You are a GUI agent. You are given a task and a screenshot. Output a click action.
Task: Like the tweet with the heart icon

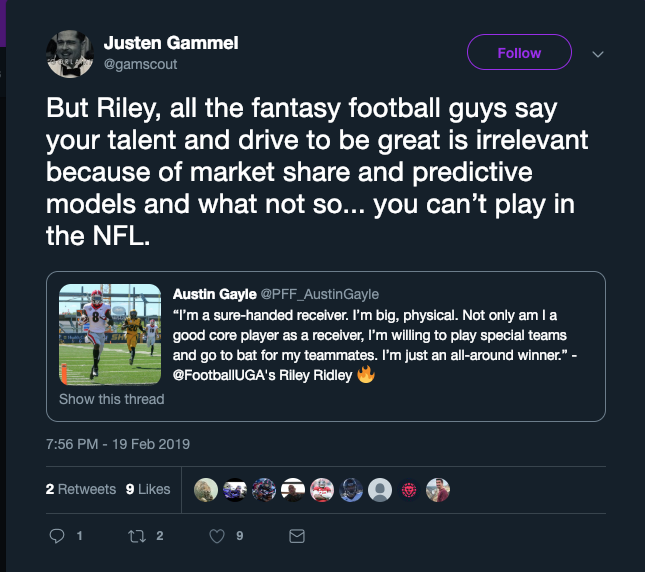216,537
